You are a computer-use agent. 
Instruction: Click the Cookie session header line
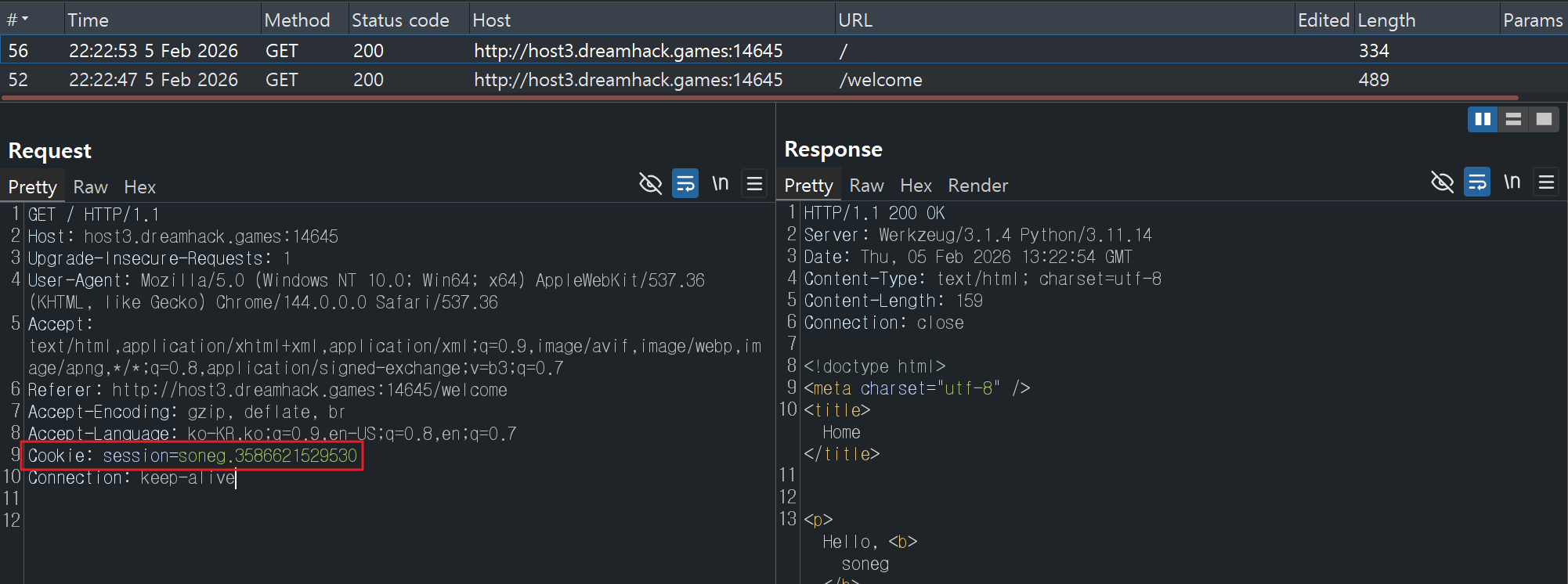point(193,456)
